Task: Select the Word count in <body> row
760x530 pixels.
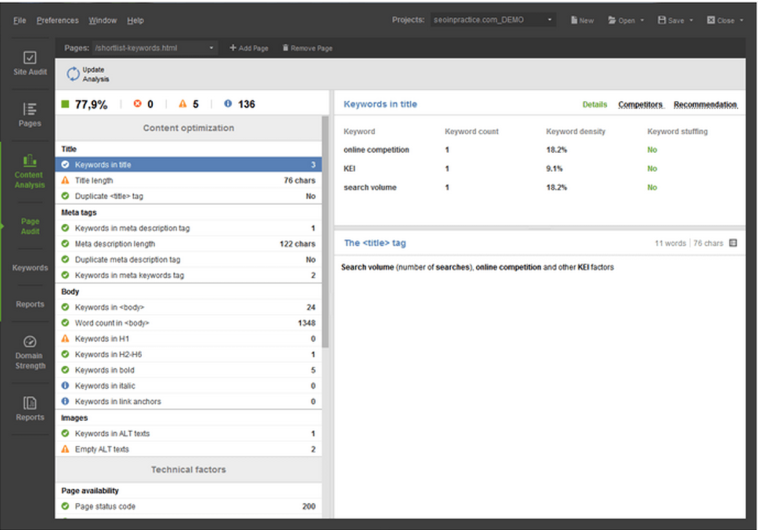Action: click(189, 322)
